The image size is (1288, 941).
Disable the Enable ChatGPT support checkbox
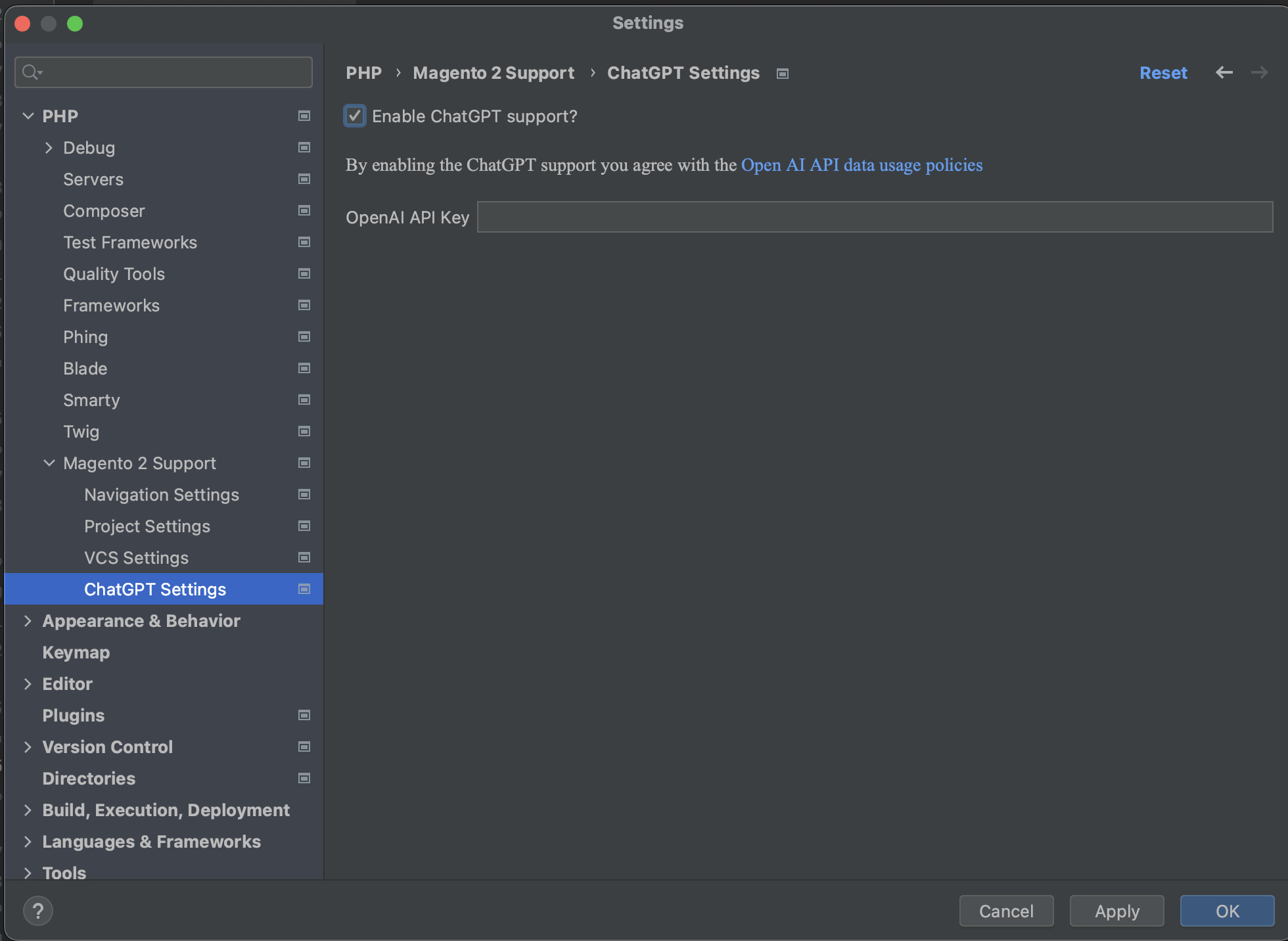pos(355,116)
